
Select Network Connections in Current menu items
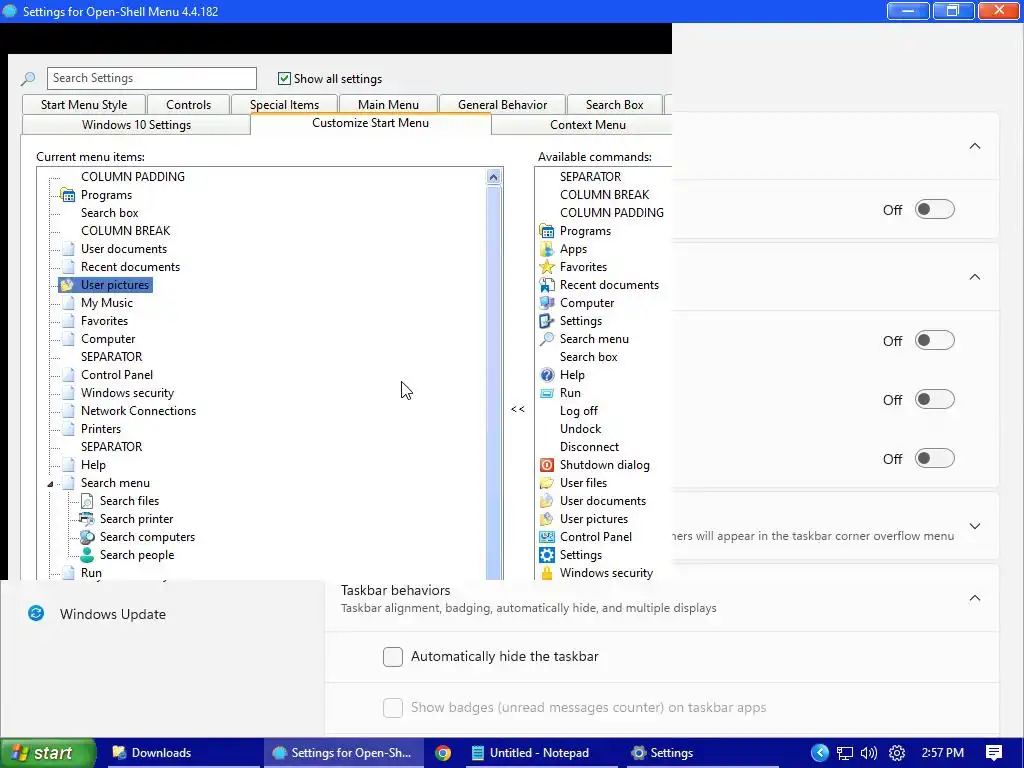(138, 411)
